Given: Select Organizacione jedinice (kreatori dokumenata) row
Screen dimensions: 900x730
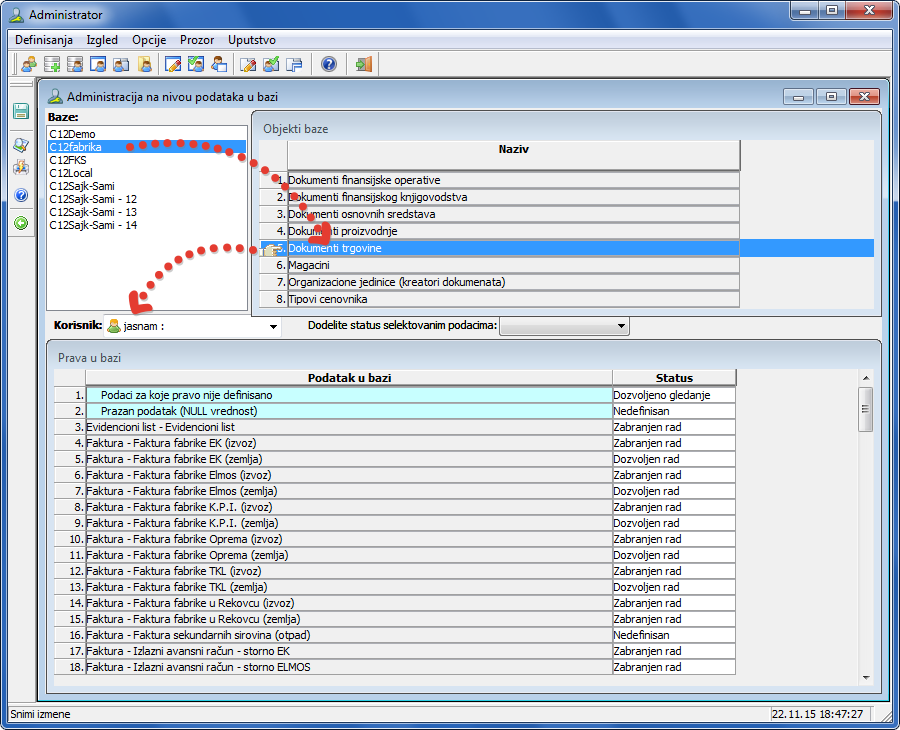Looking at the screenshot, I should click(513, 282).
